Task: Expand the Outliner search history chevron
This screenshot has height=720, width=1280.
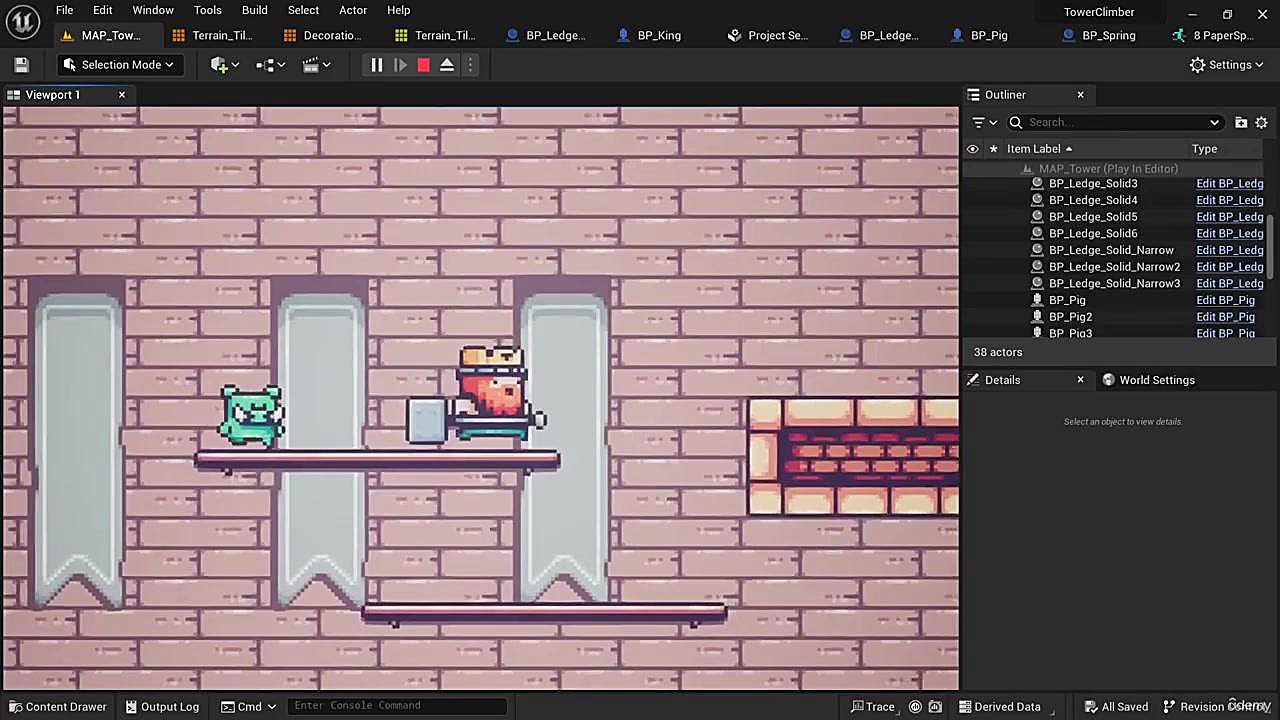Action: coord(1214,122)
